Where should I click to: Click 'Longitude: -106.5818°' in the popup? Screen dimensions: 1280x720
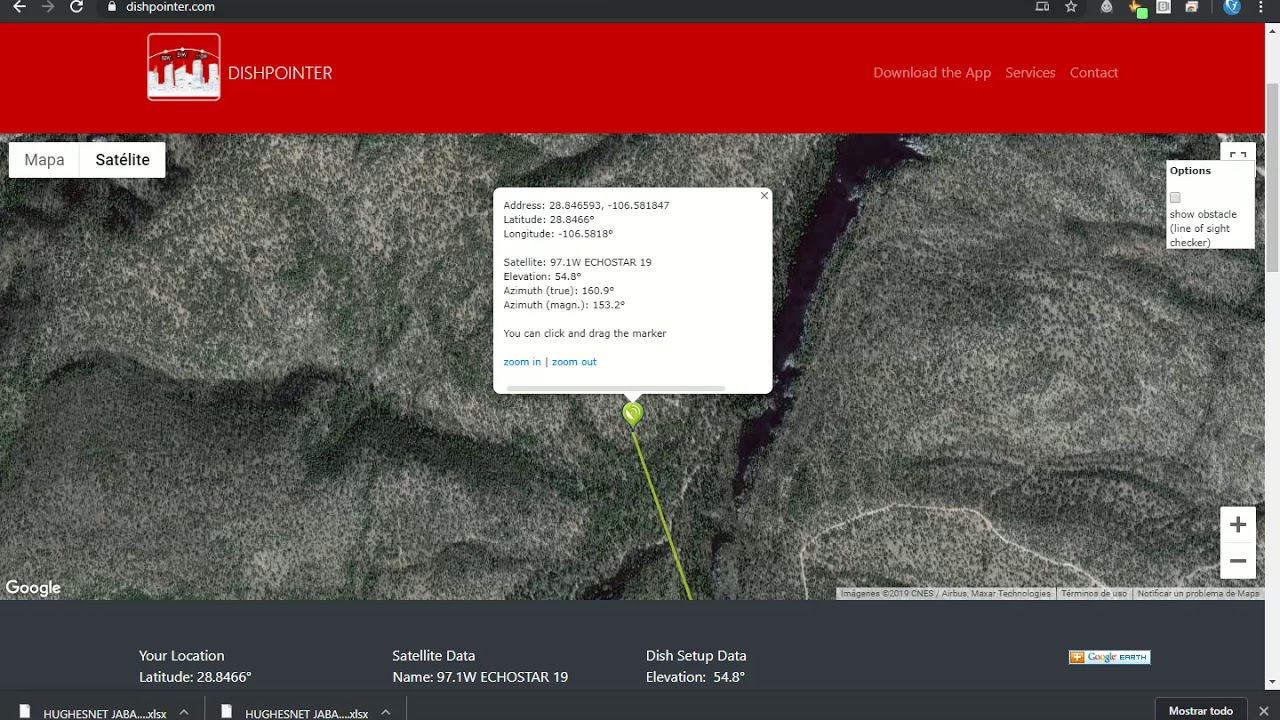coord(558,234)
